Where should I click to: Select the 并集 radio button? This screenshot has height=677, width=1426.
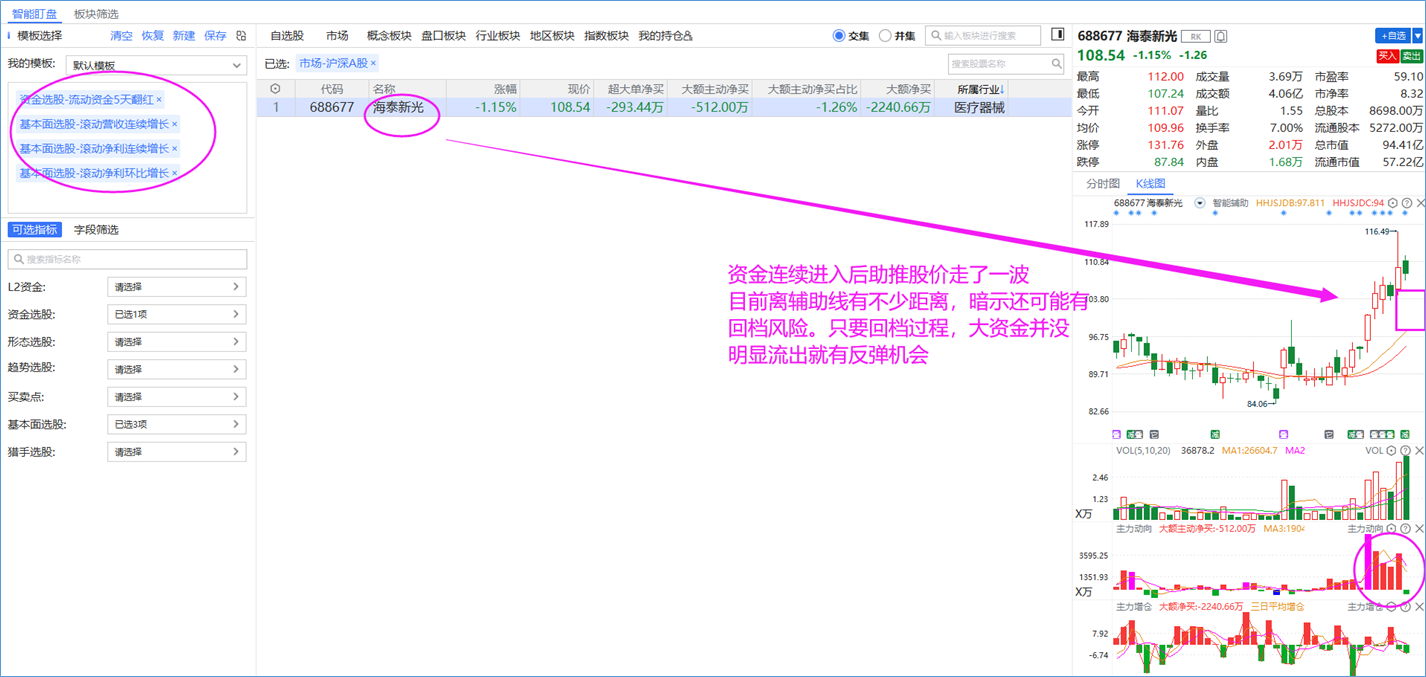tap(885, 36)
